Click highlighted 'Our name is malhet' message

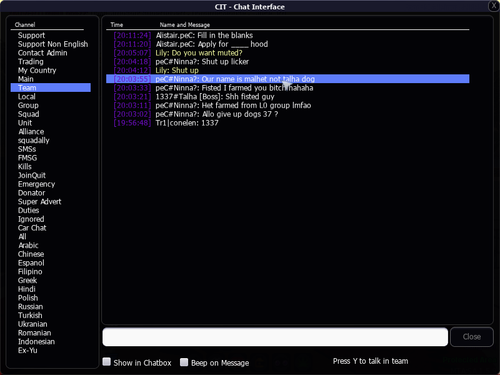[x=288, y=79]
